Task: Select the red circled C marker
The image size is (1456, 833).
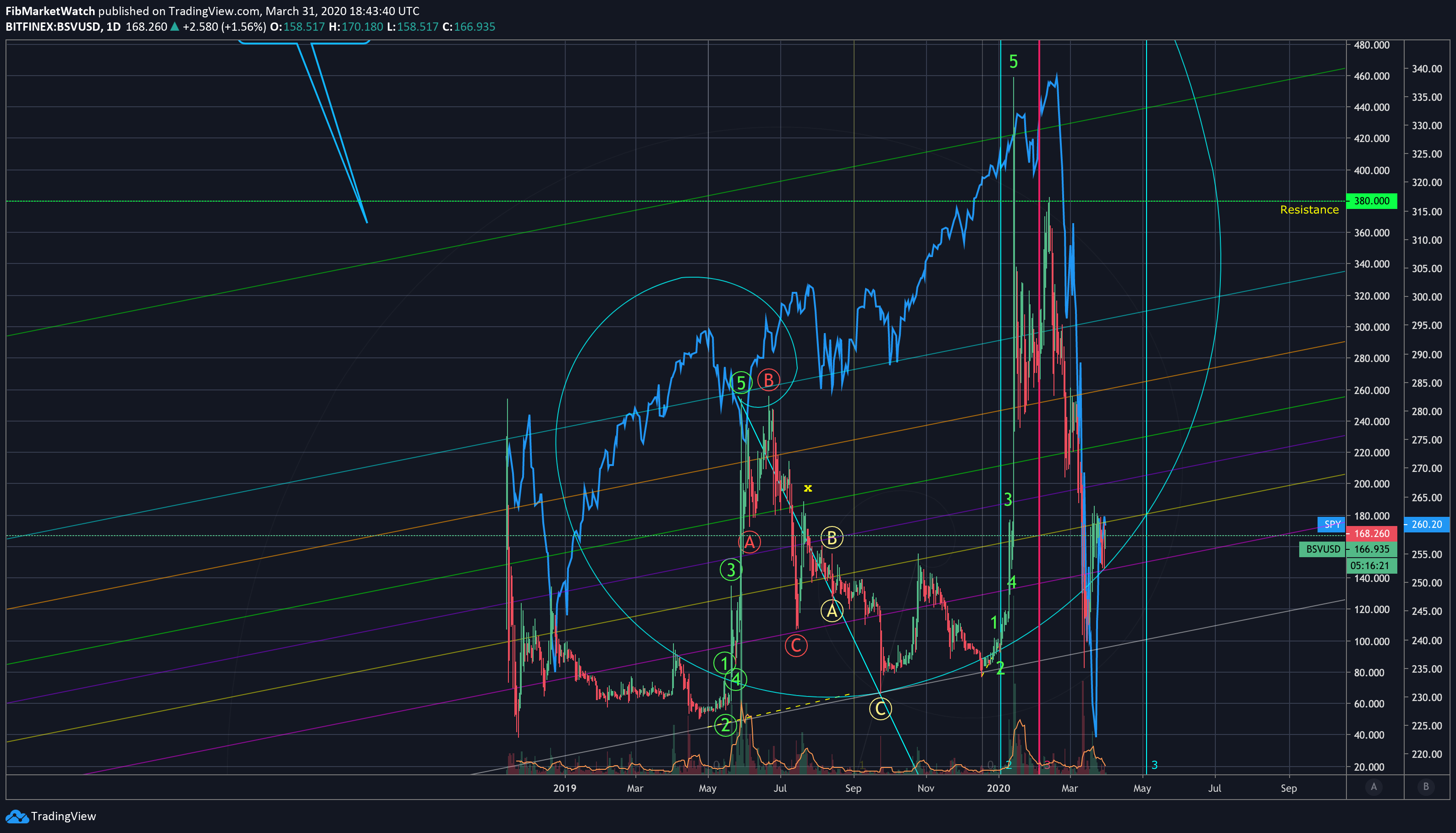Action: (795, 645)
